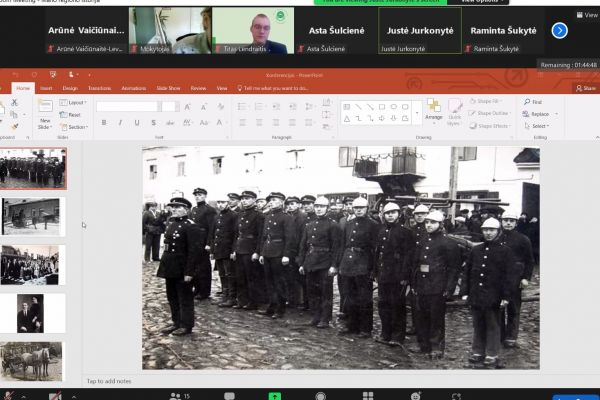Viewport: 600px width, 400px height.
Task: Toggle text Shadow formatting
Action: click(x=153, y=123)
